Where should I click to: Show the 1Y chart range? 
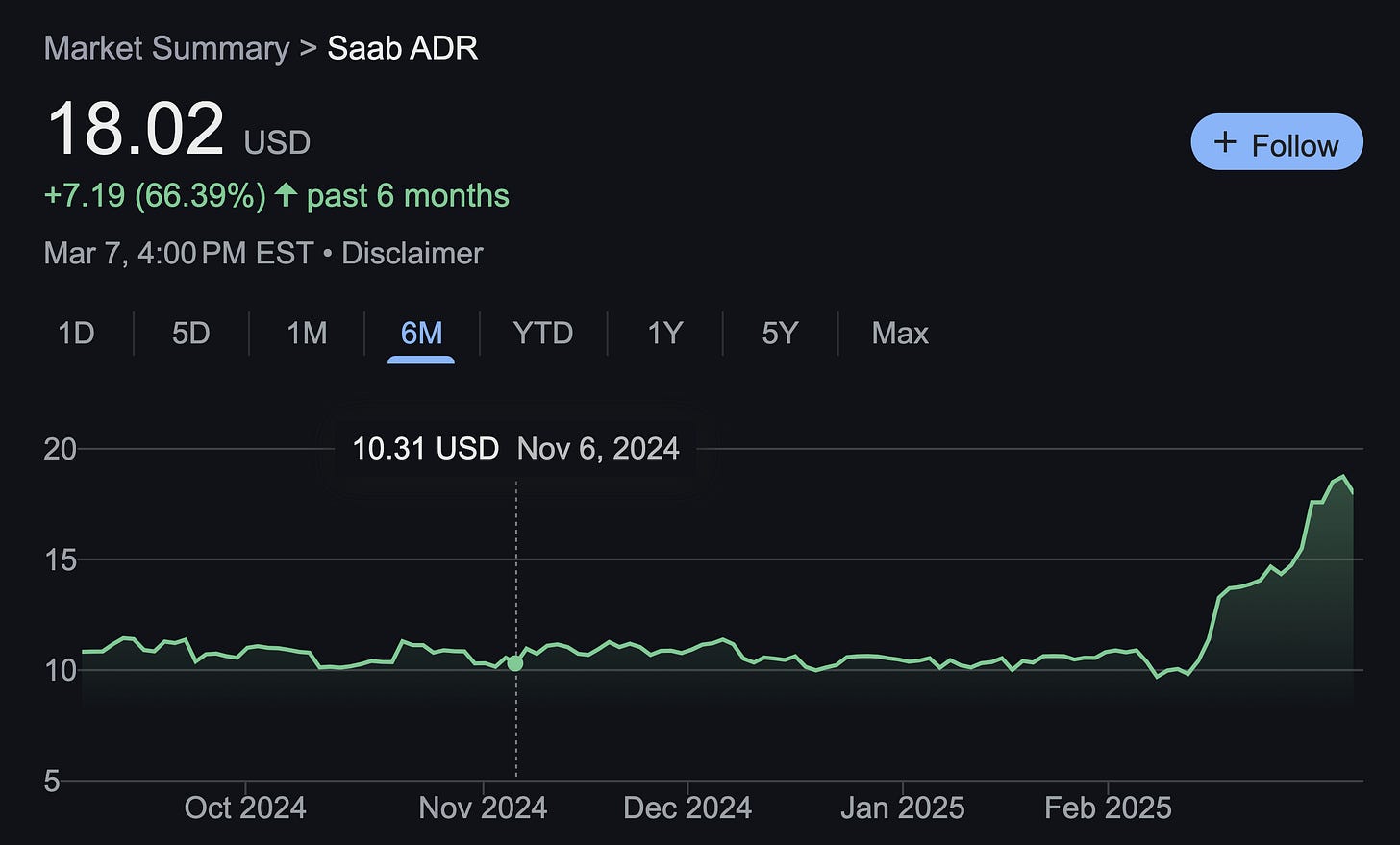coord(664,333)
